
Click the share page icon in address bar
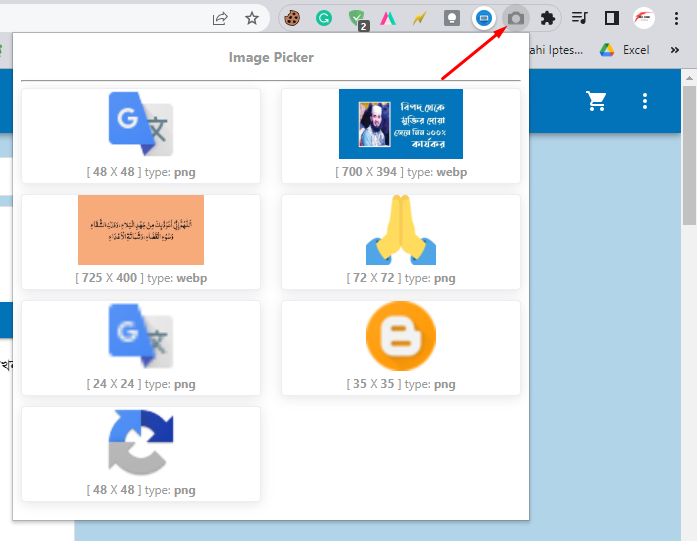[x=220, y=18]
